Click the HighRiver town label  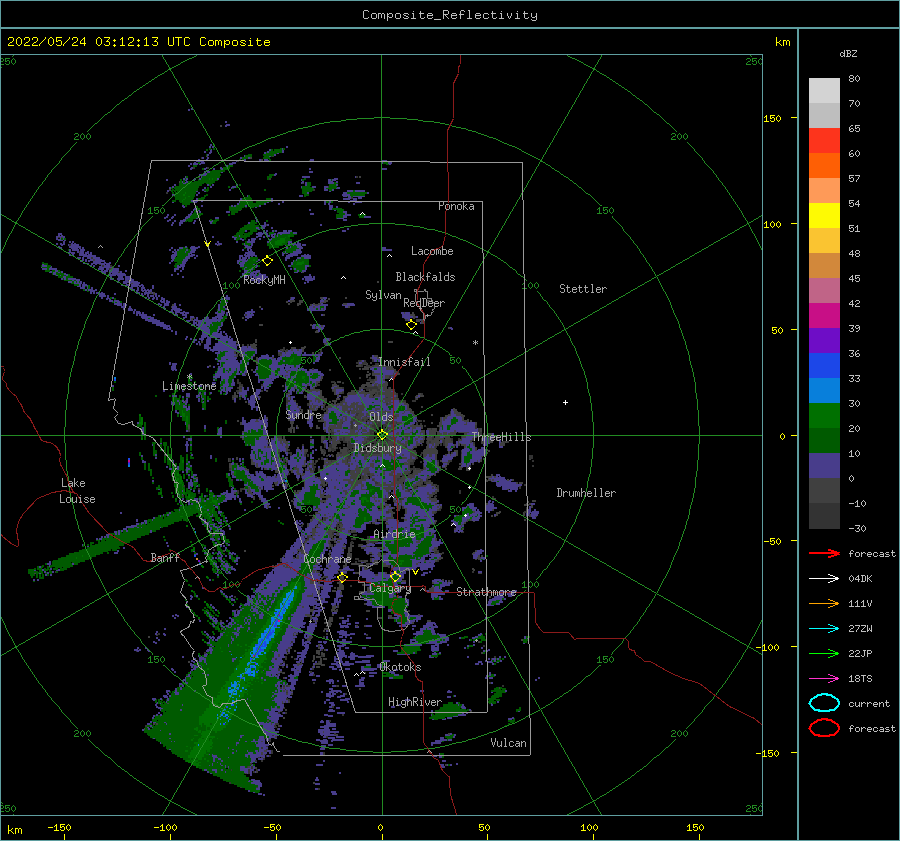coord(415,702)
